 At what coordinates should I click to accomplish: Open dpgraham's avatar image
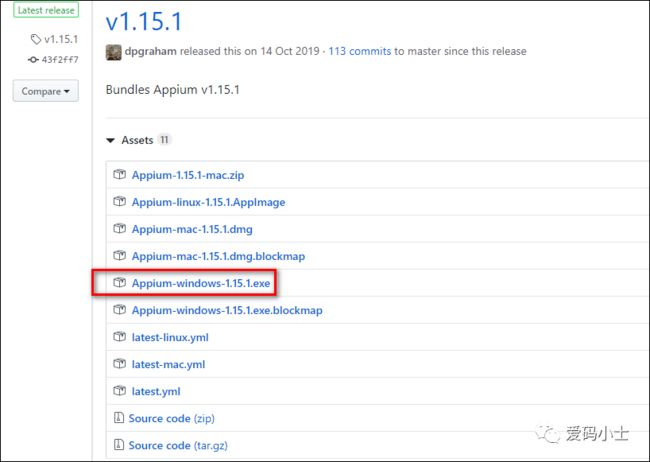(x=114, y=52)
